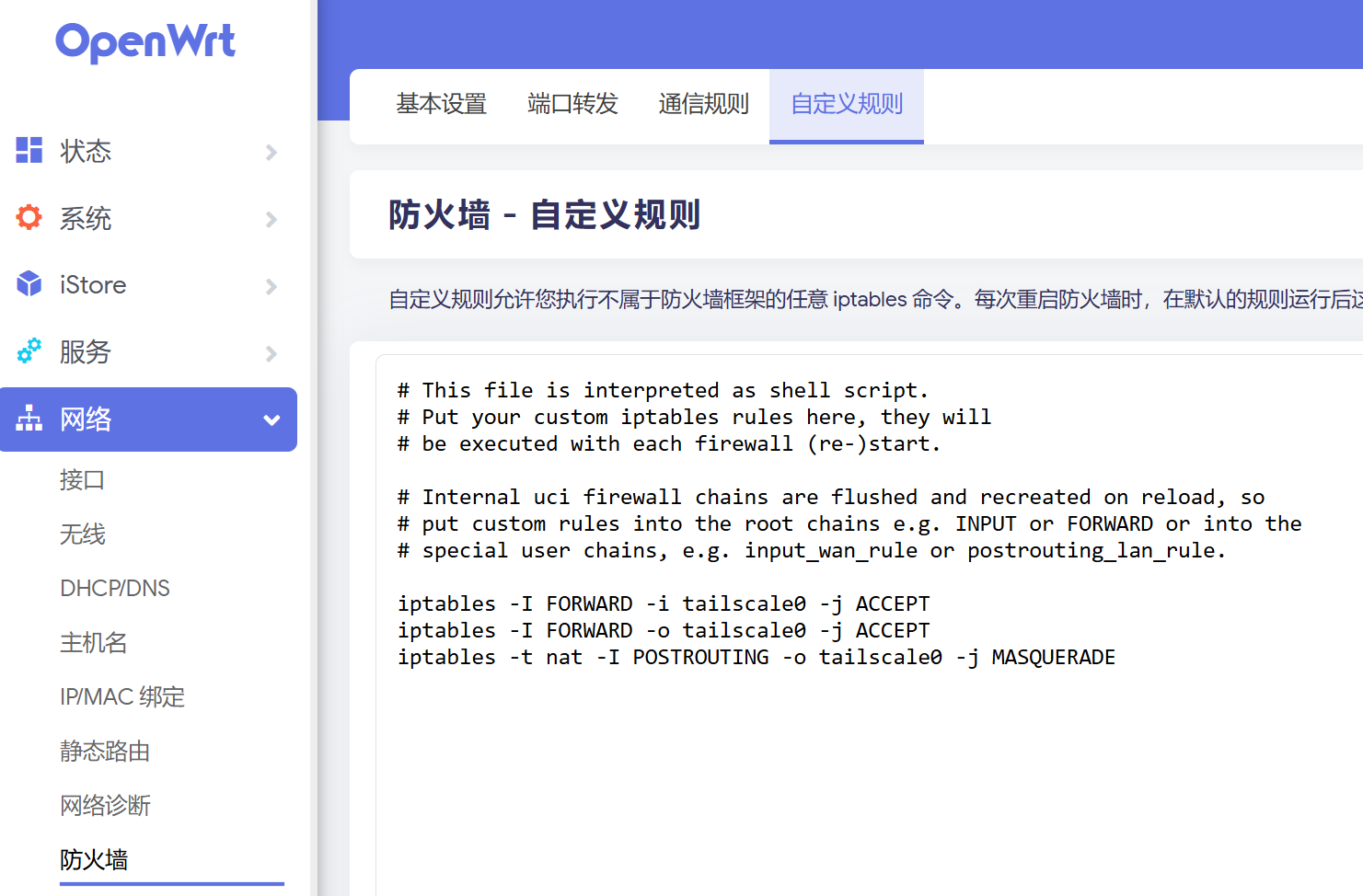Expand the 服务 menu chevron
The width and height of the screenshot is (1363, 896).
(271, 353)
